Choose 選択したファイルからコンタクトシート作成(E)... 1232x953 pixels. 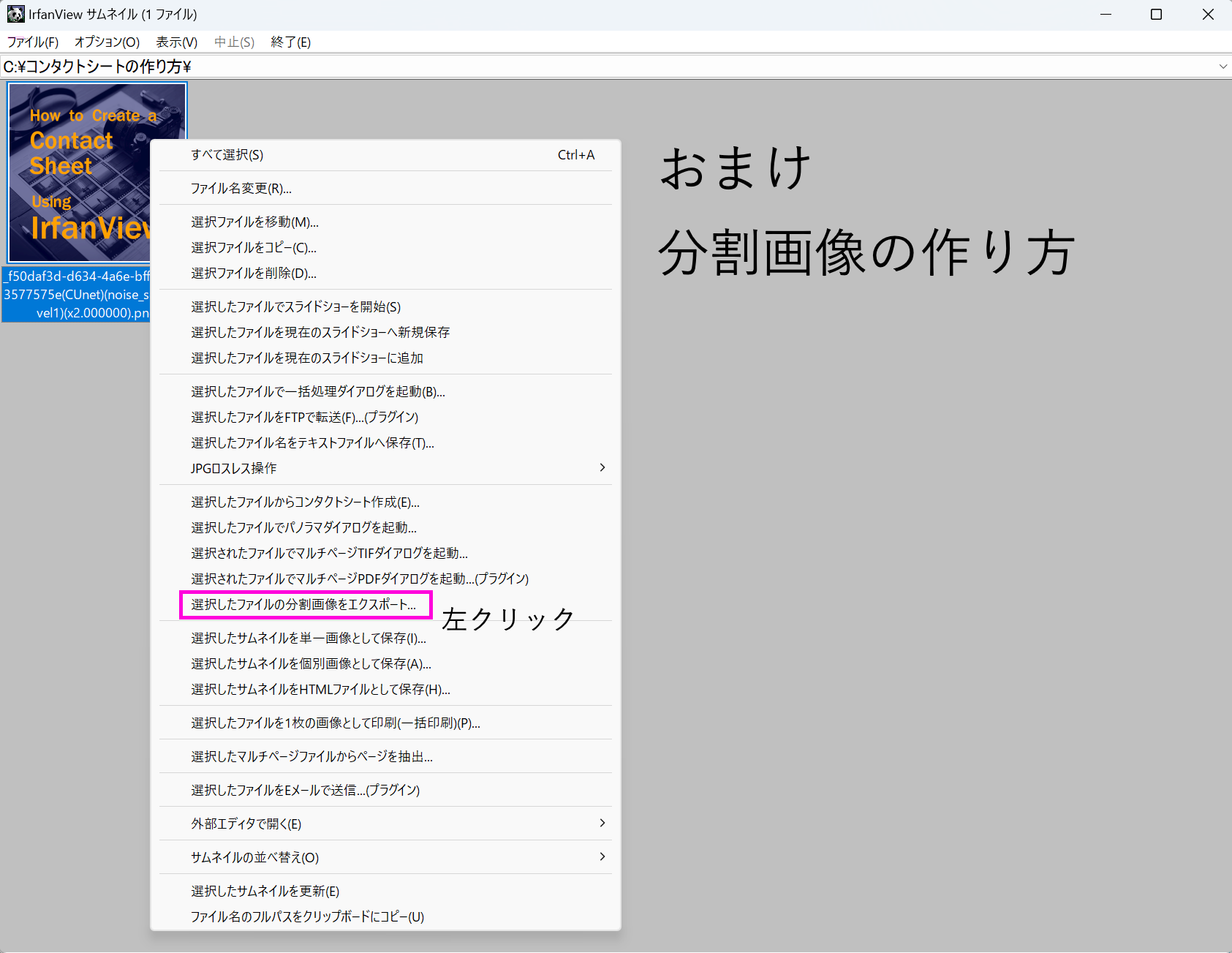tap(305, 502)
